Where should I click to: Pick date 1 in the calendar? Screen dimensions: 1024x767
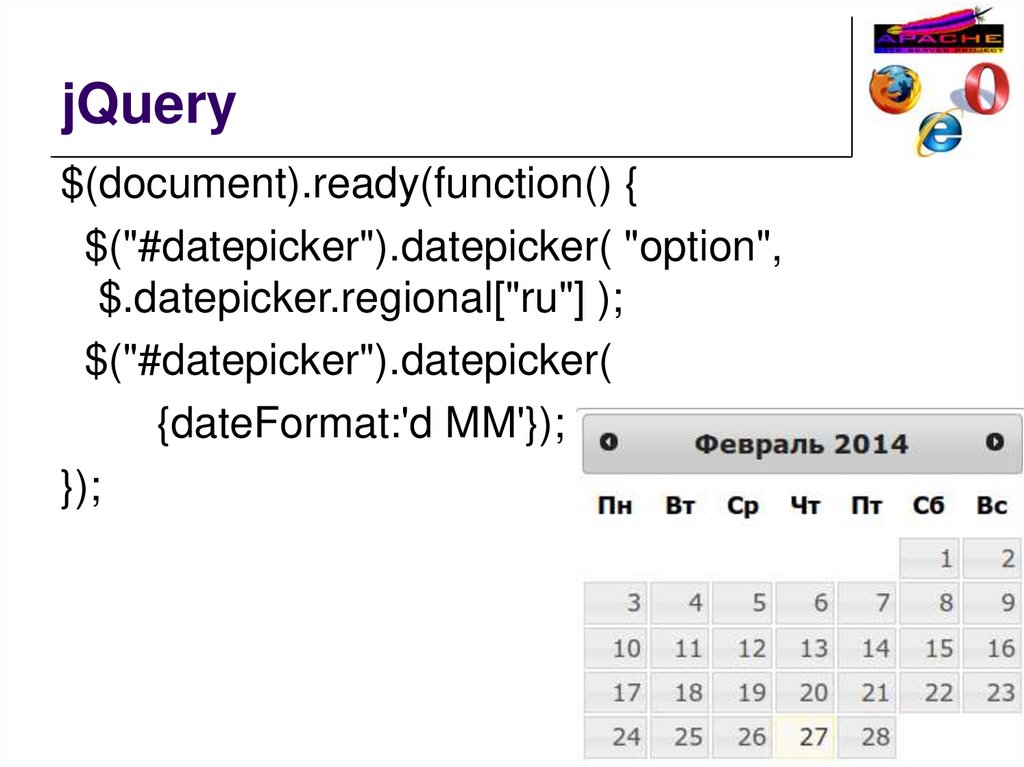(930, 558)
